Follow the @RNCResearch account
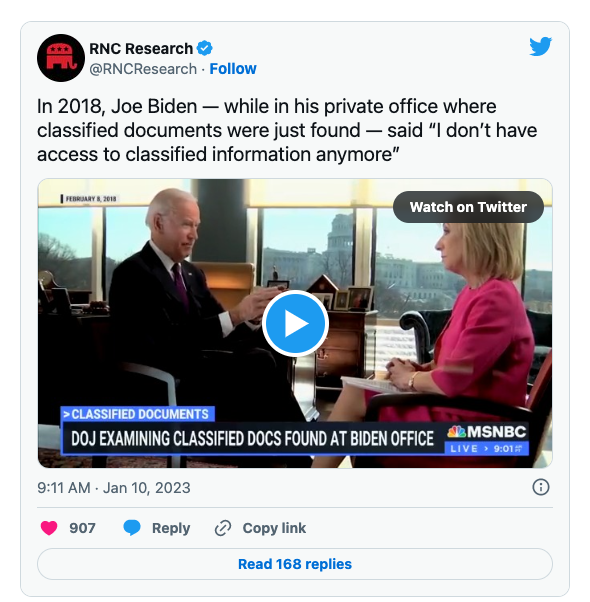The width and height of the screenshot is (590, 602). tap(233, 69)
